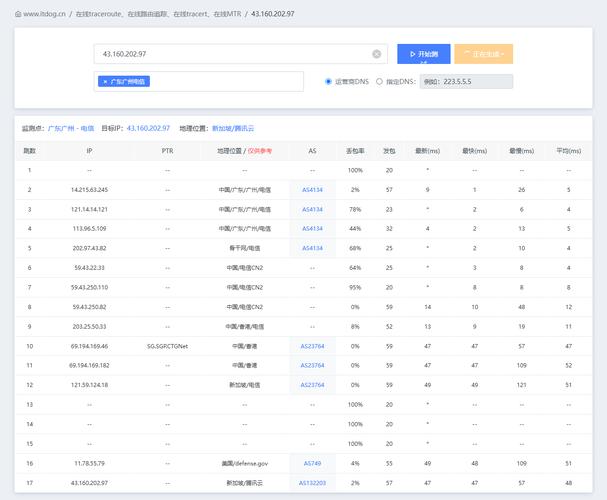Select IP cell 69.194.169.46
Image resolution: width=607 pixels, height=500 pixels.
click(89, 346)
